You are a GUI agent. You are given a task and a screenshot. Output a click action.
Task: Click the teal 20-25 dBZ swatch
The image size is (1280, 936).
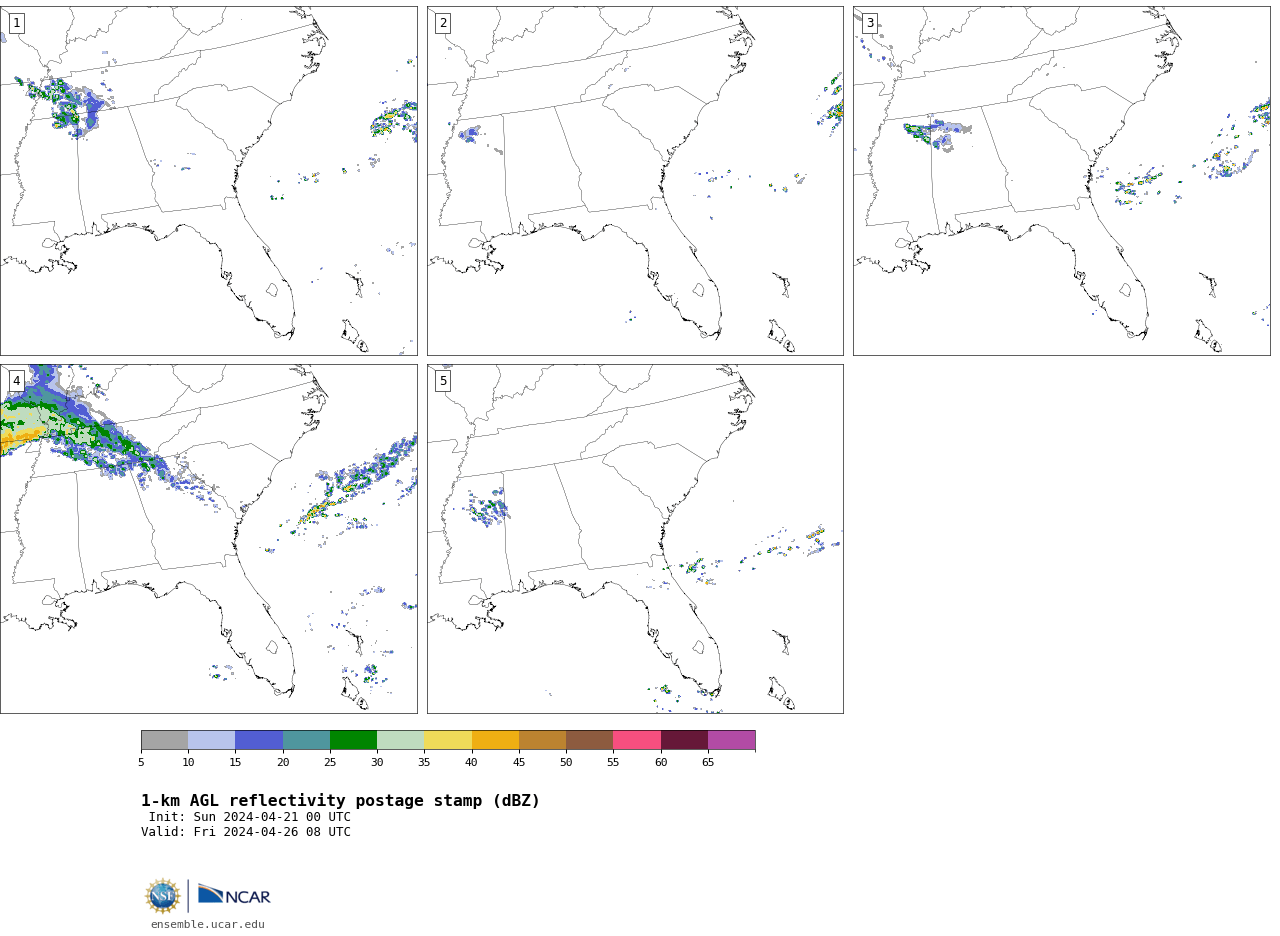pyautogui.click(x=306, y=740)
